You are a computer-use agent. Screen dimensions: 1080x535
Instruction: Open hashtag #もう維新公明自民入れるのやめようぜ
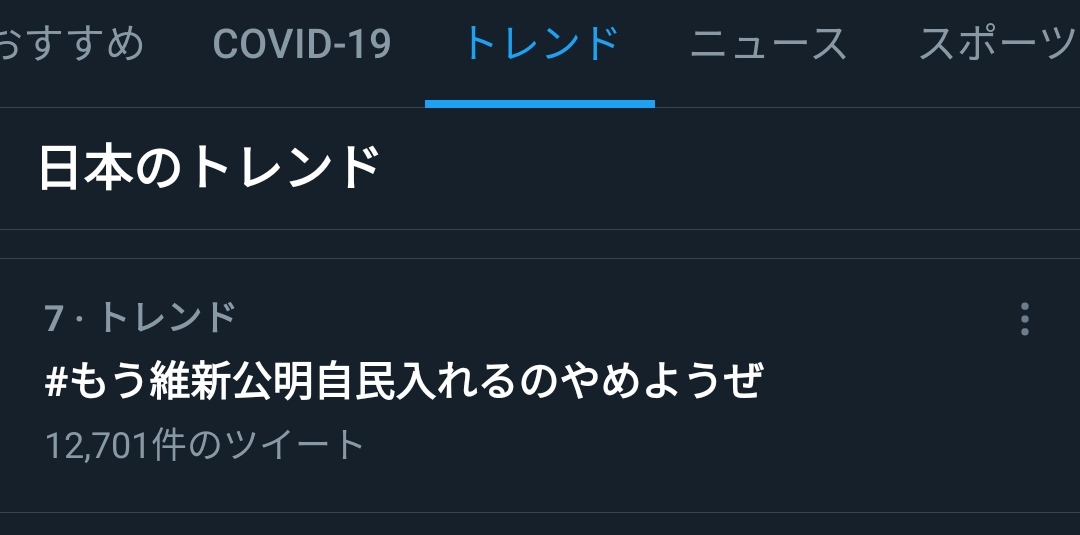click(404, 381)
